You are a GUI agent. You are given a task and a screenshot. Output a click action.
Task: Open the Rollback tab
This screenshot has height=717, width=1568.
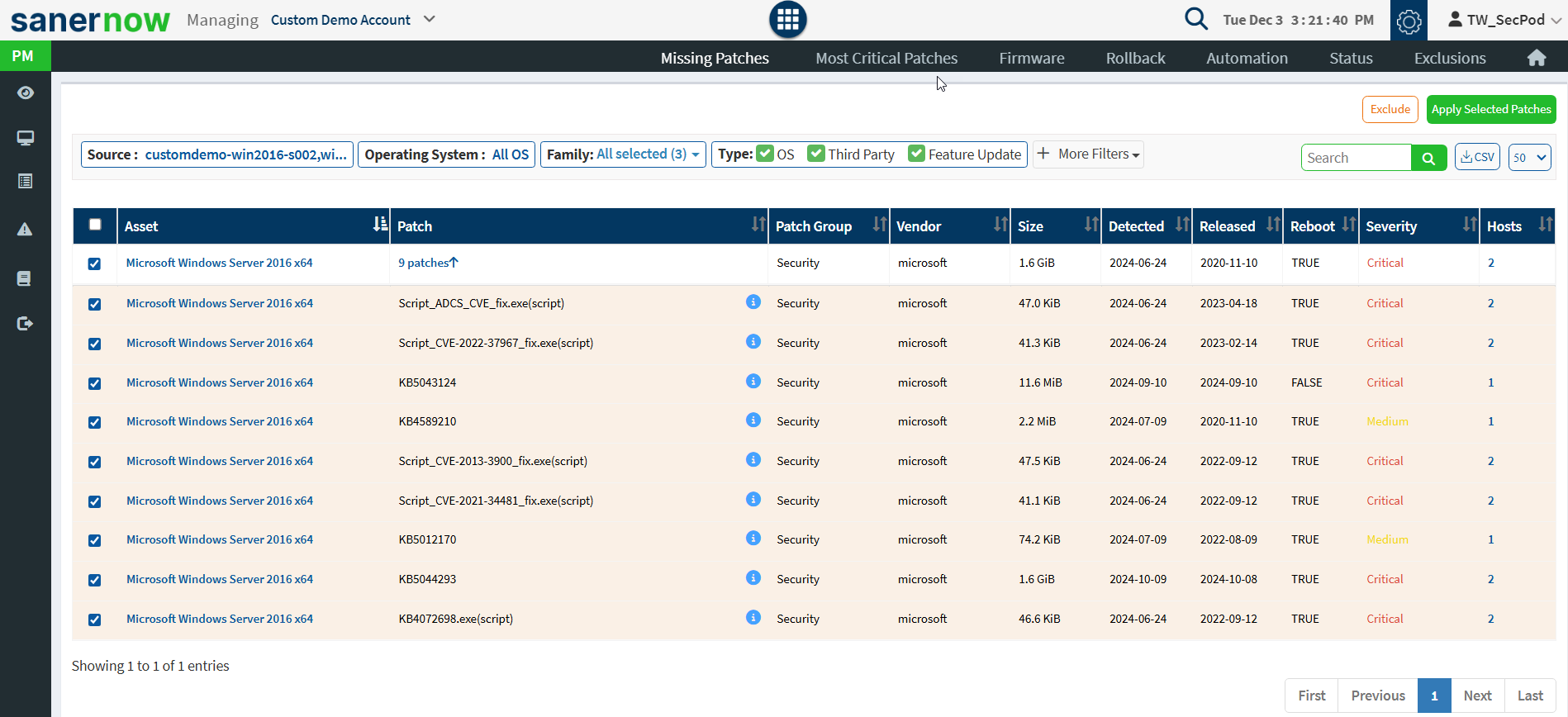[x=1135, y=58]
